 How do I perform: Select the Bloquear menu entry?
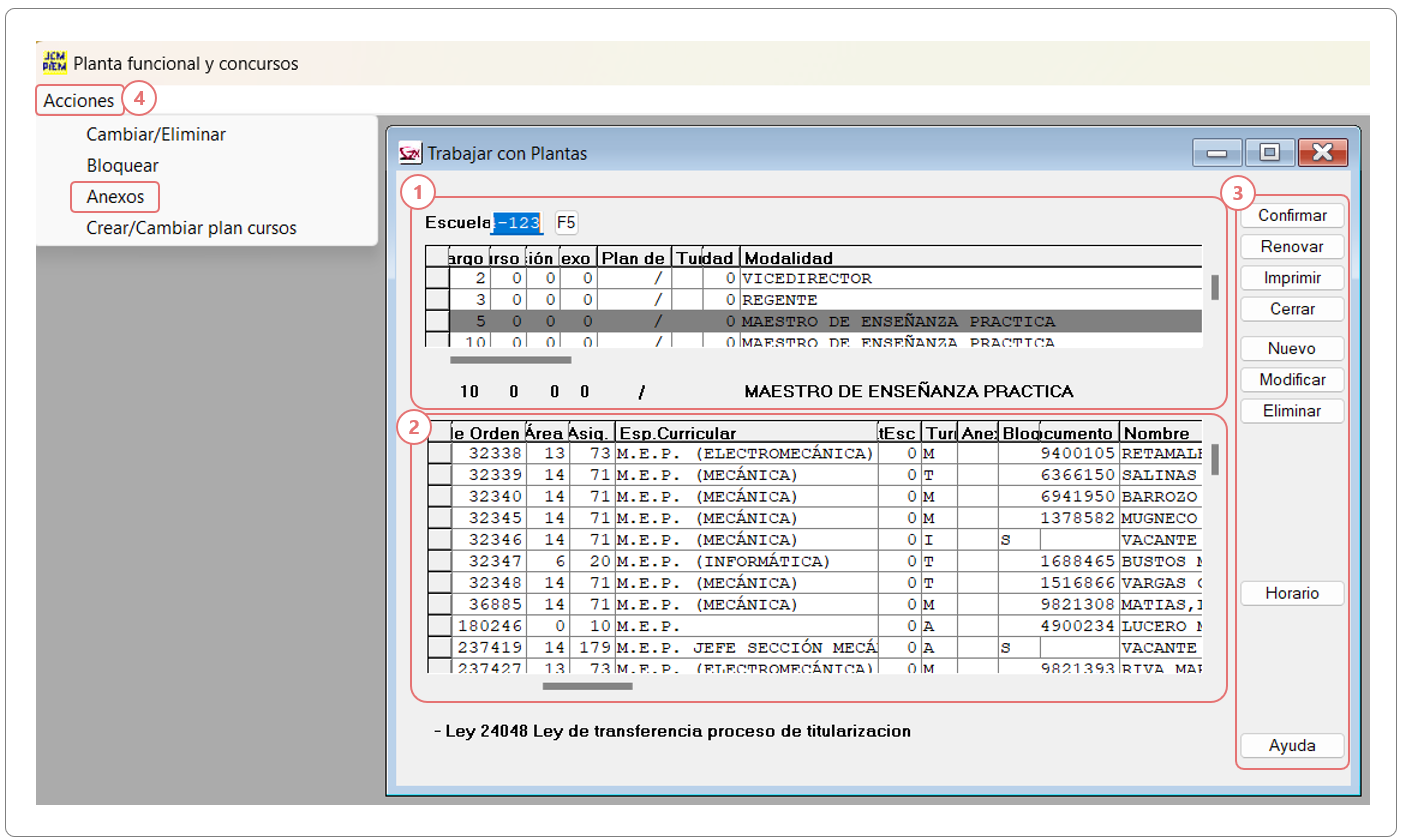[x=123, y=166]
